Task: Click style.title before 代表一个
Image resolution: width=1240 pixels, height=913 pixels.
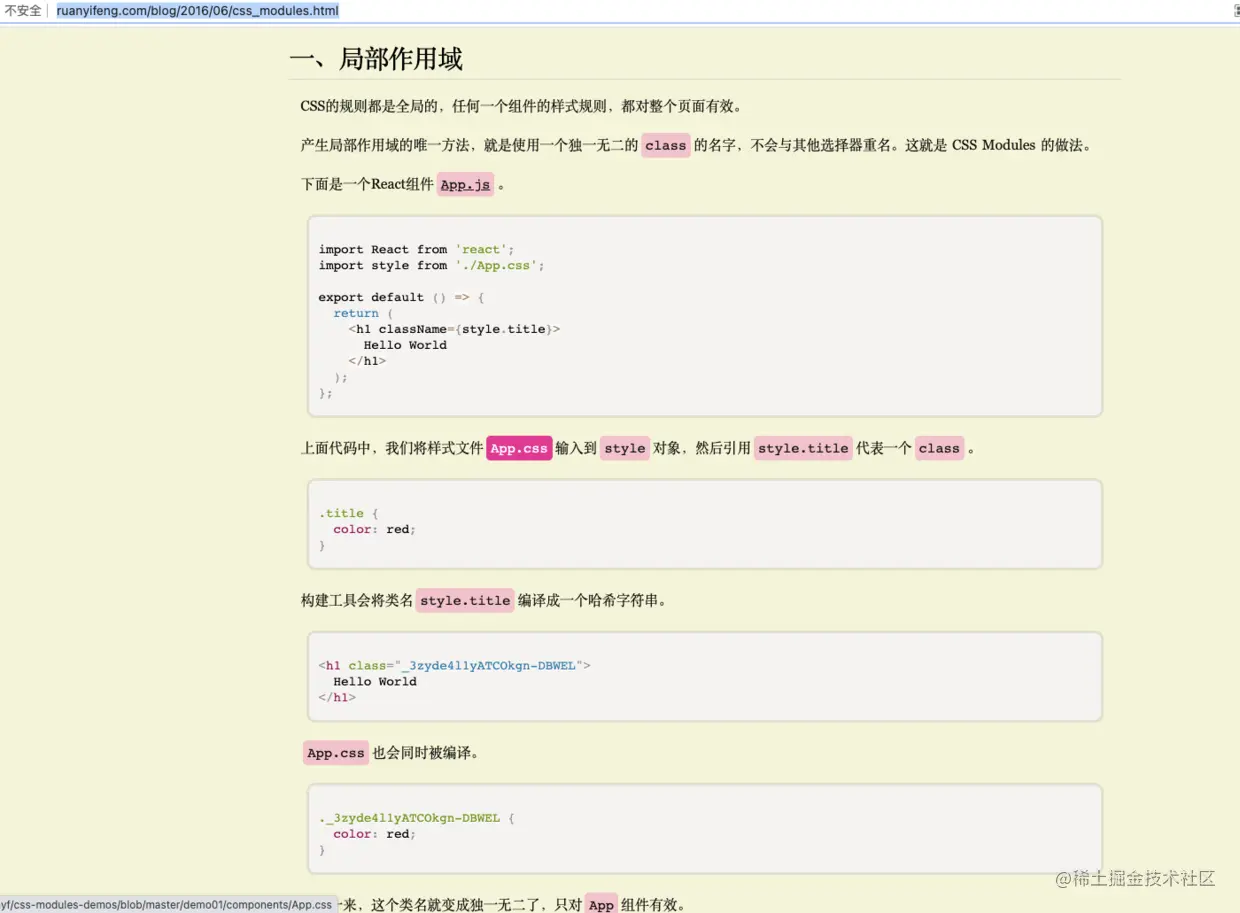Action: coord(803,449)
